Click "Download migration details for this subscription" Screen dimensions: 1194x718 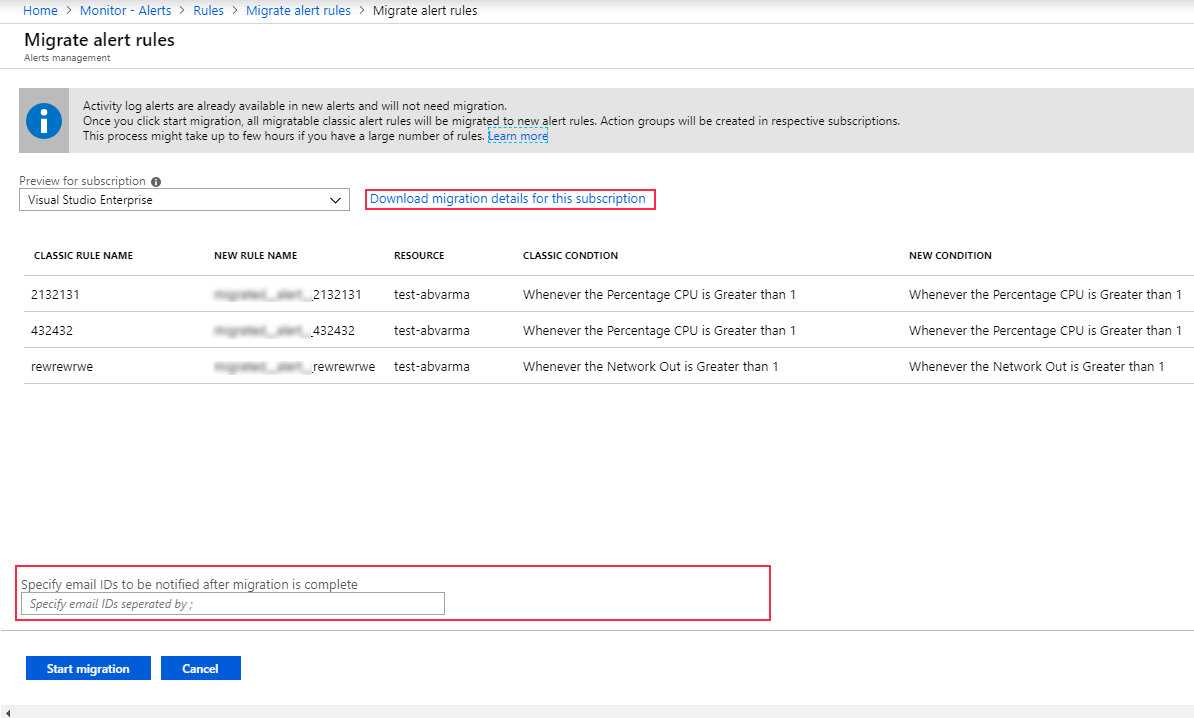coord(510,198)
